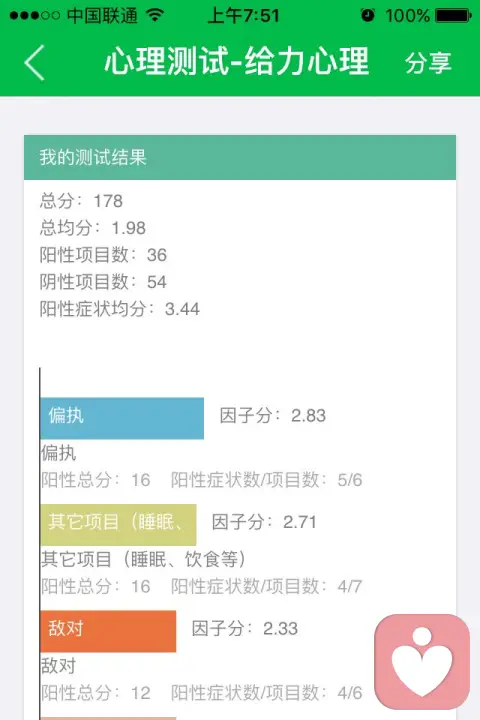Tap the signal strength dots

34,16
